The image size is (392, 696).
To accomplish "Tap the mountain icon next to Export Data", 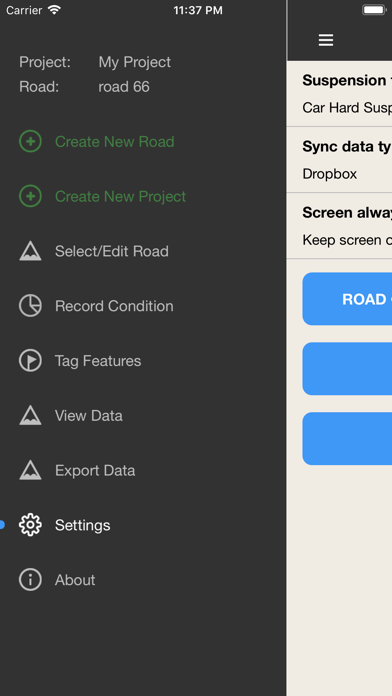I will click(x=30, y=470).
